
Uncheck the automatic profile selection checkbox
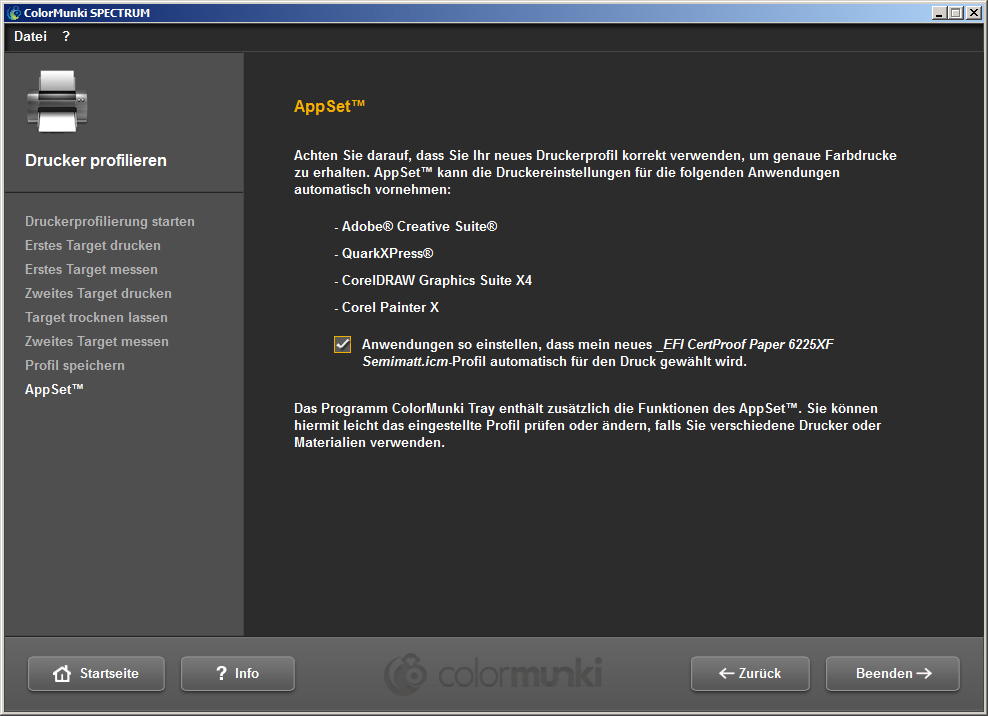point(342,344)
